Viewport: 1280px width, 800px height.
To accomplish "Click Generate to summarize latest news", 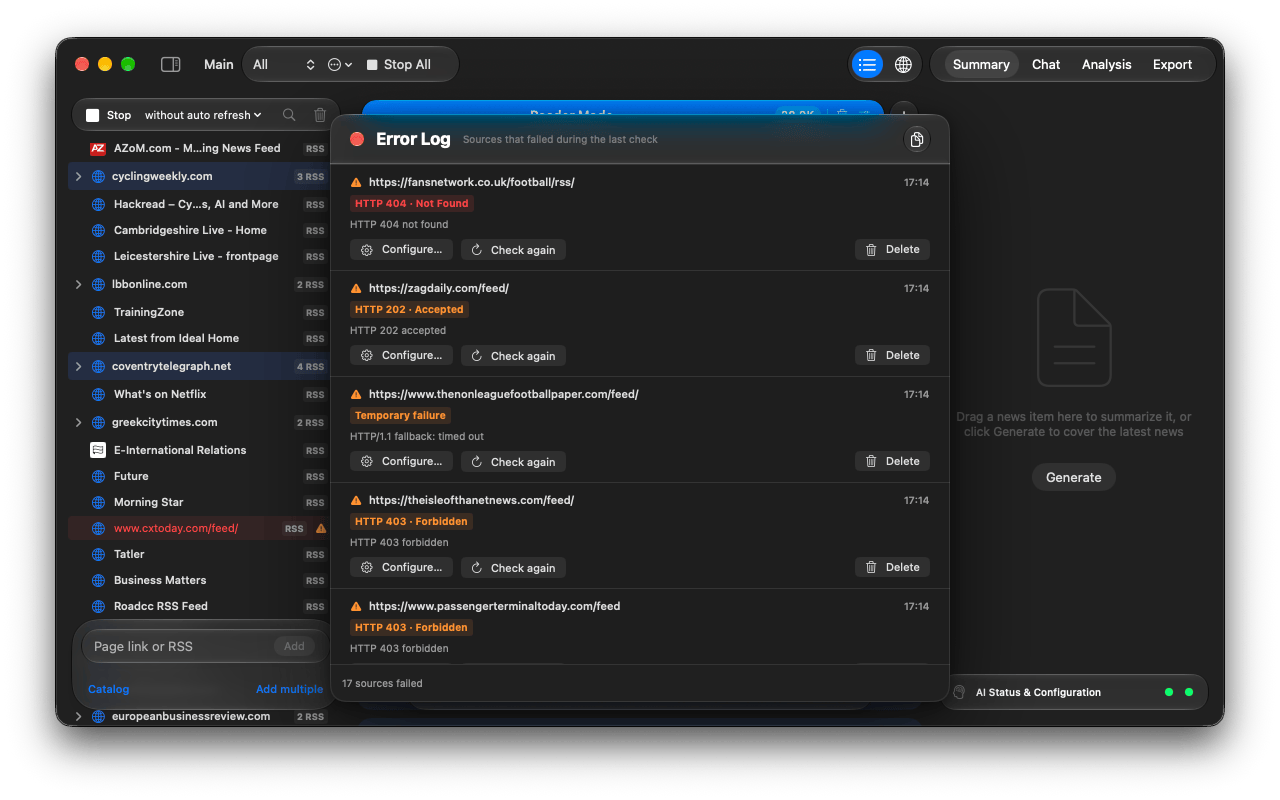I will [x=1074, y=477].
